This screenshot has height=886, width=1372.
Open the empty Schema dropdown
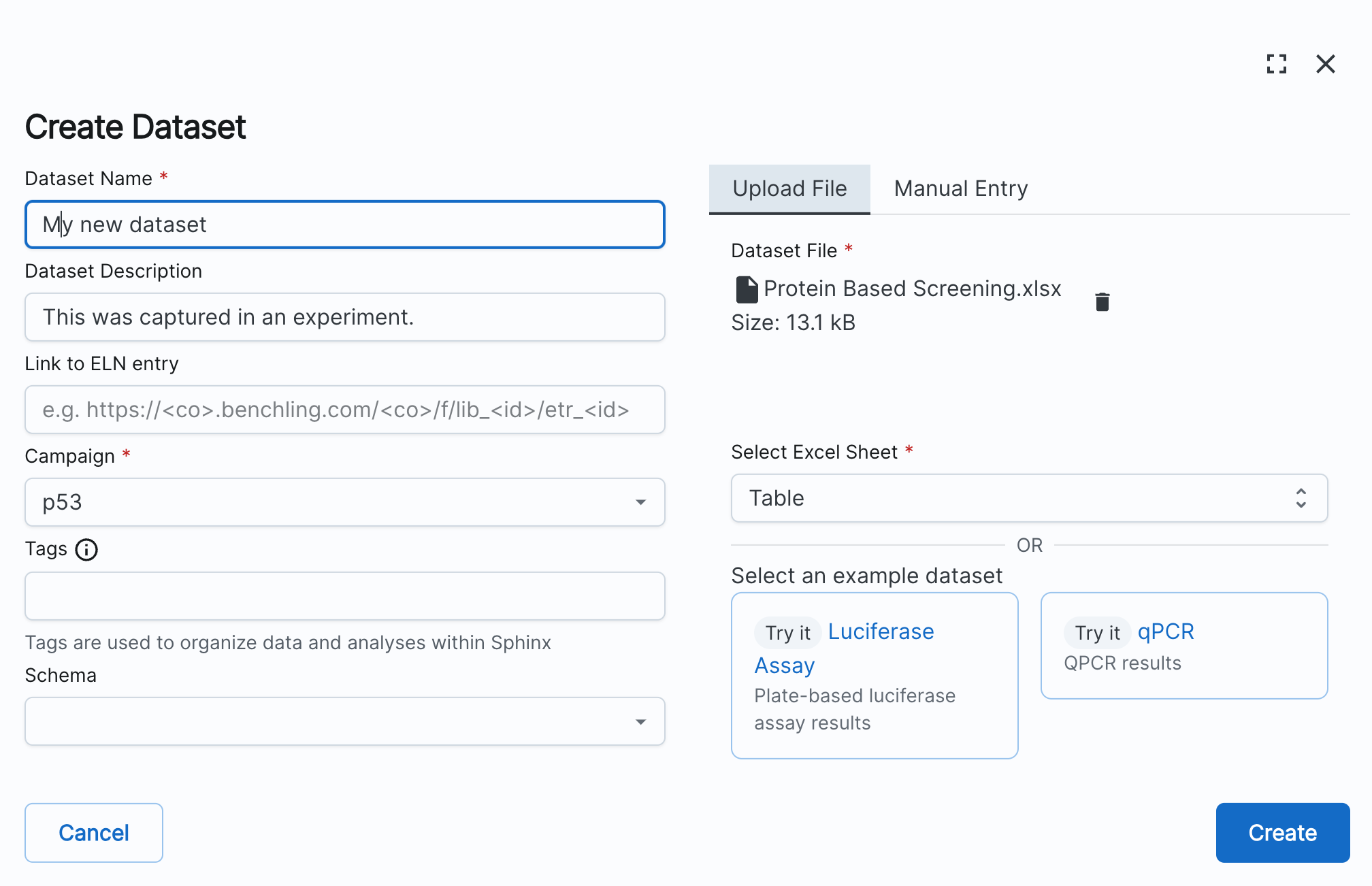click(x=344, y=721)
